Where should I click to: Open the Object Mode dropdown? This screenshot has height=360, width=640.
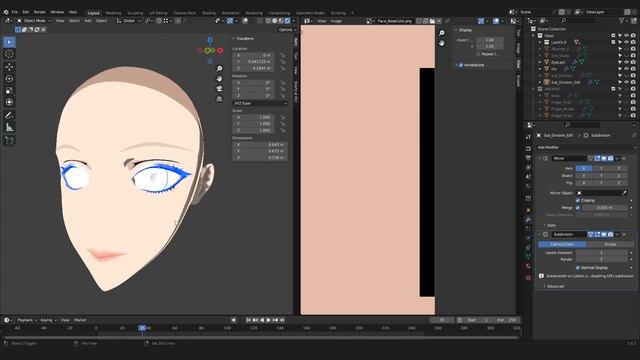[x=33, y=20]
